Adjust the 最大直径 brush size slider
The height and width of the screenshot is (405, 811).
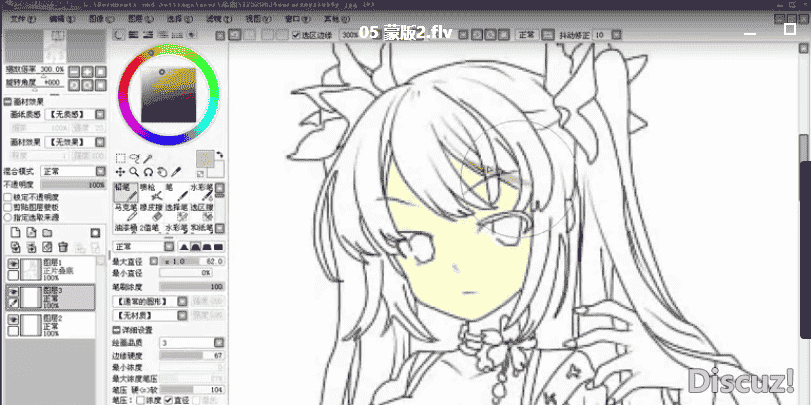pos(192,262)
